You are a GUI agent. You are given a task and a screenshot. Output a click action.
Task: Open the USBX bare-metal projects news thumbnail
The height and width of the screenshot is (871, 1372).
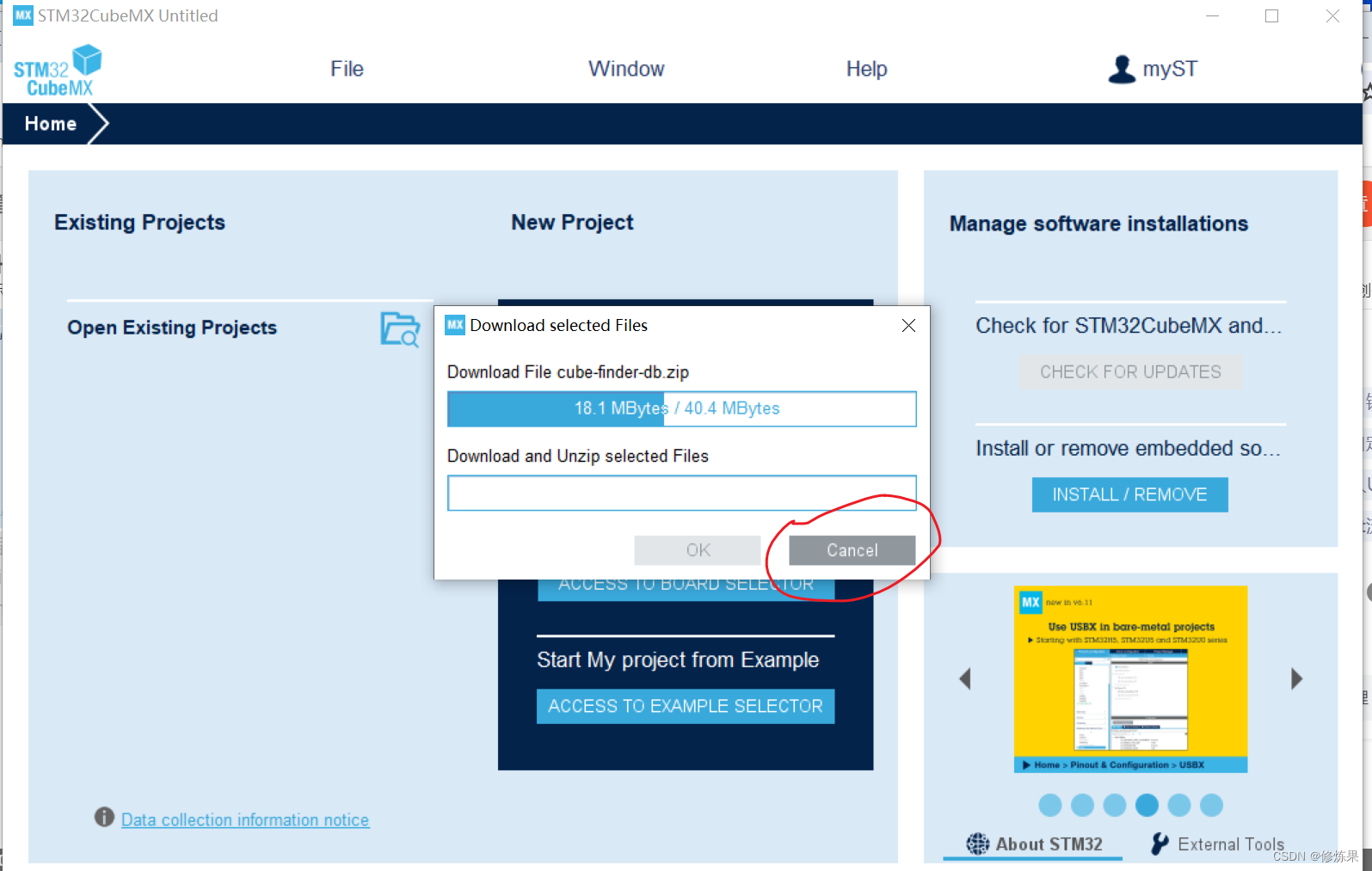coord(1130,679)
